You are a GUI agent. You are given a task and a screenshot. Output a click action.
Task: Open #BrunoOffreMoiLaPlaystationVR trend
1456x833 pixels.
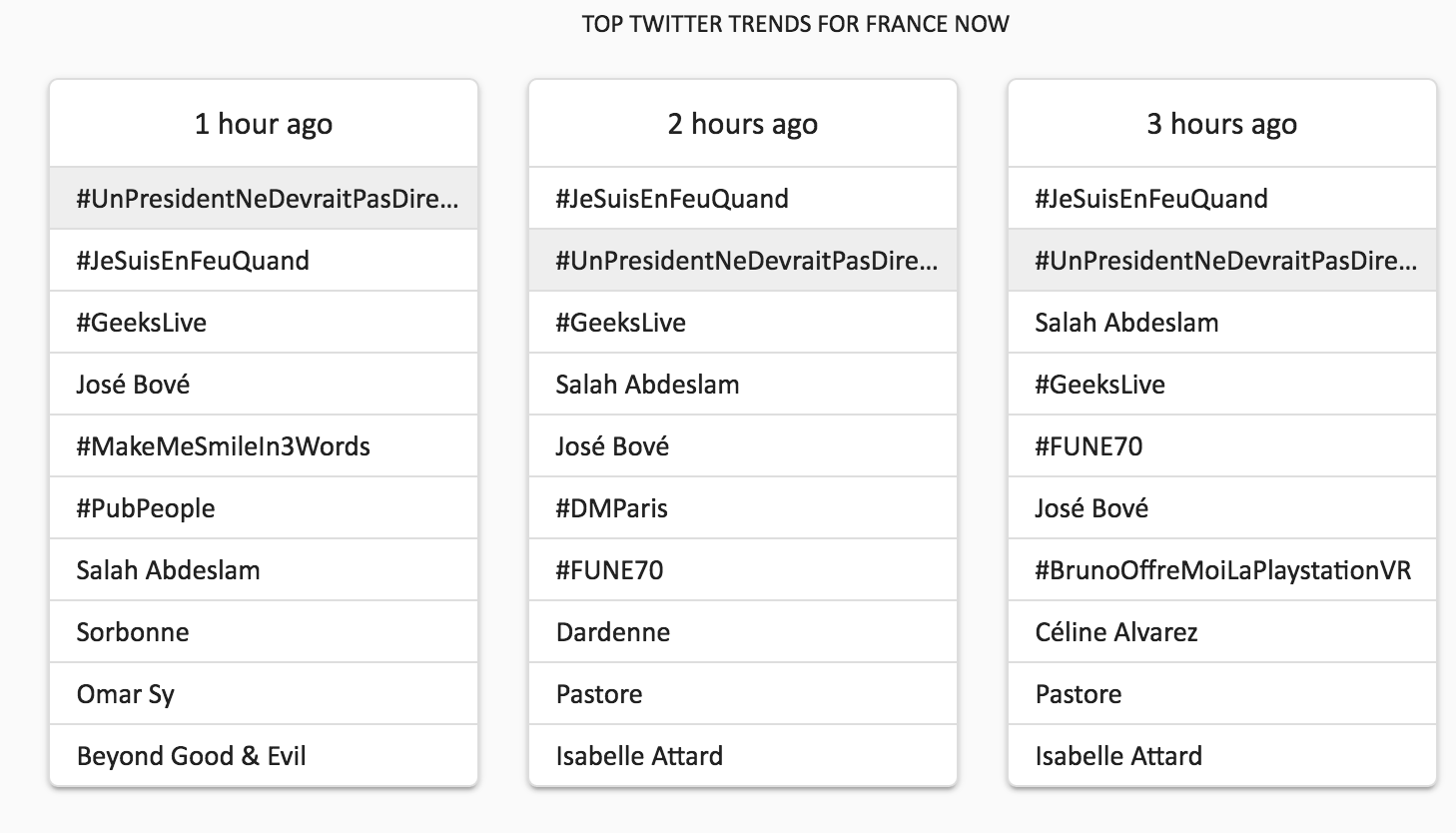click(x=1222, y=570)
